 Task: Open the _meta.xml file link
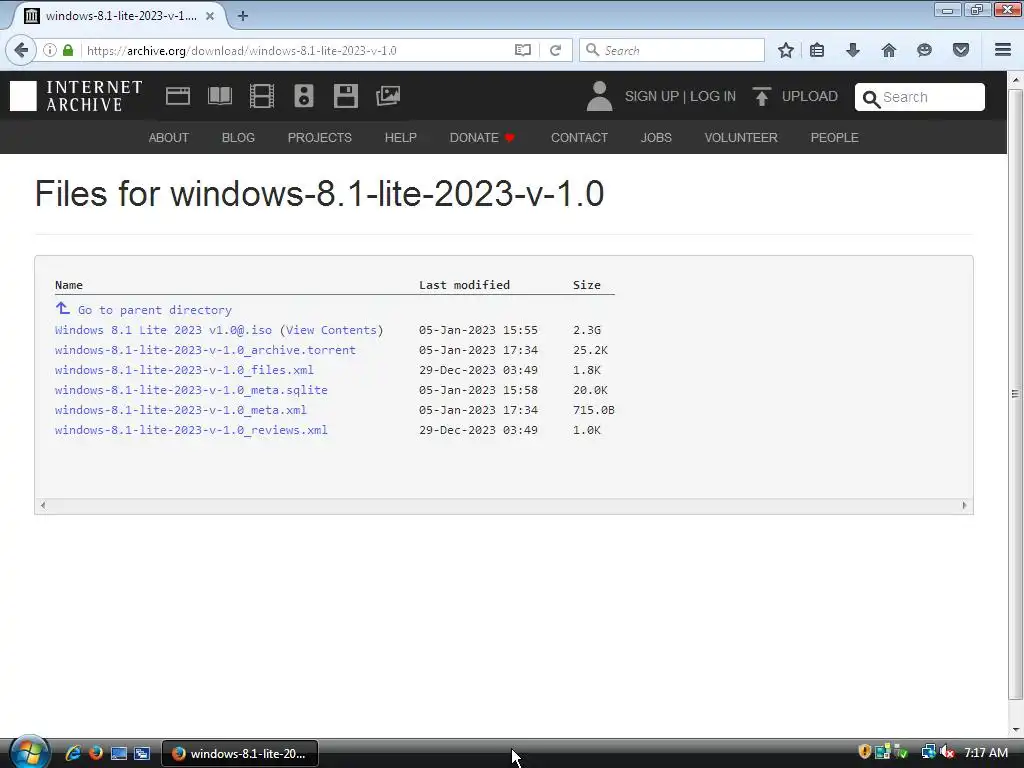[181, 410]
